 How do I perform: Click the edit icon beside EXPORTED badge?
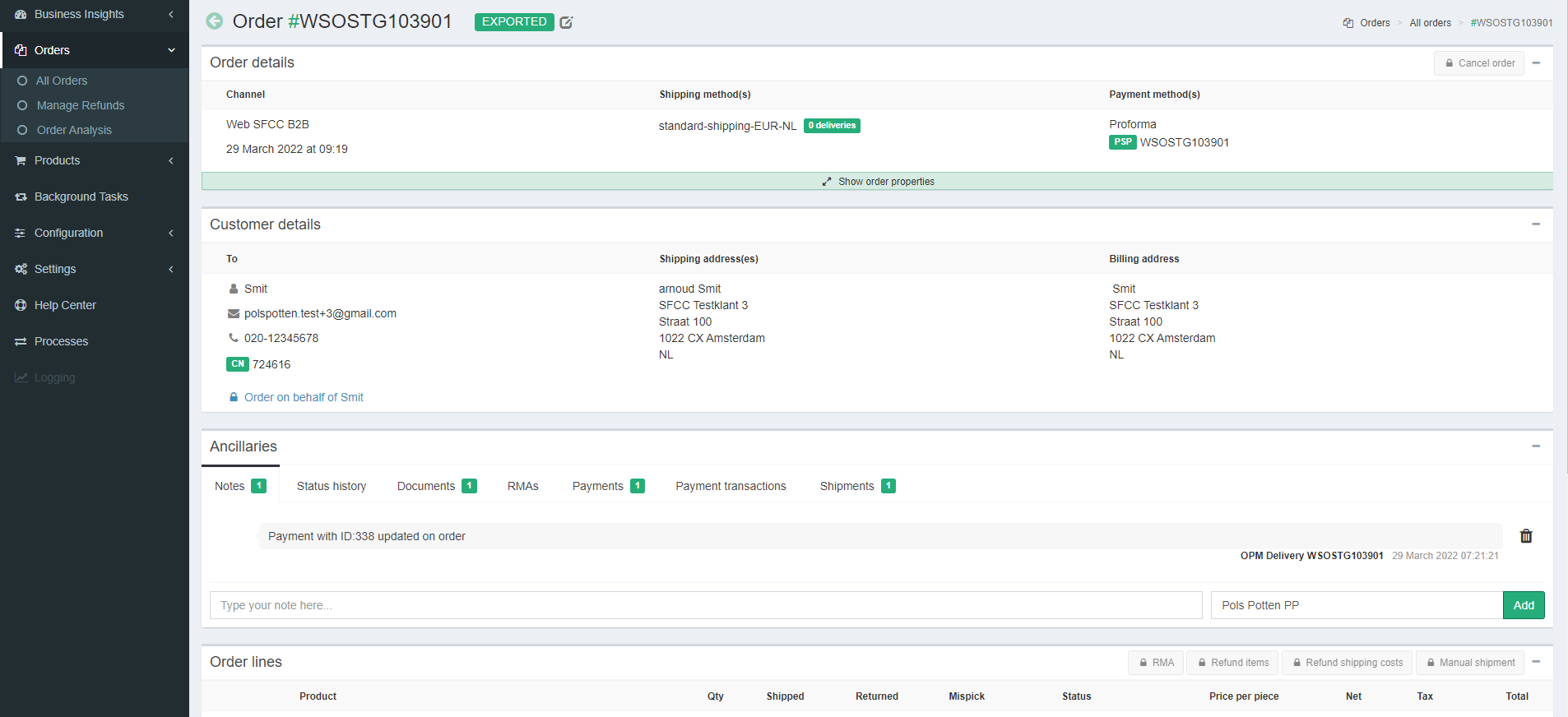coord(566,22)
